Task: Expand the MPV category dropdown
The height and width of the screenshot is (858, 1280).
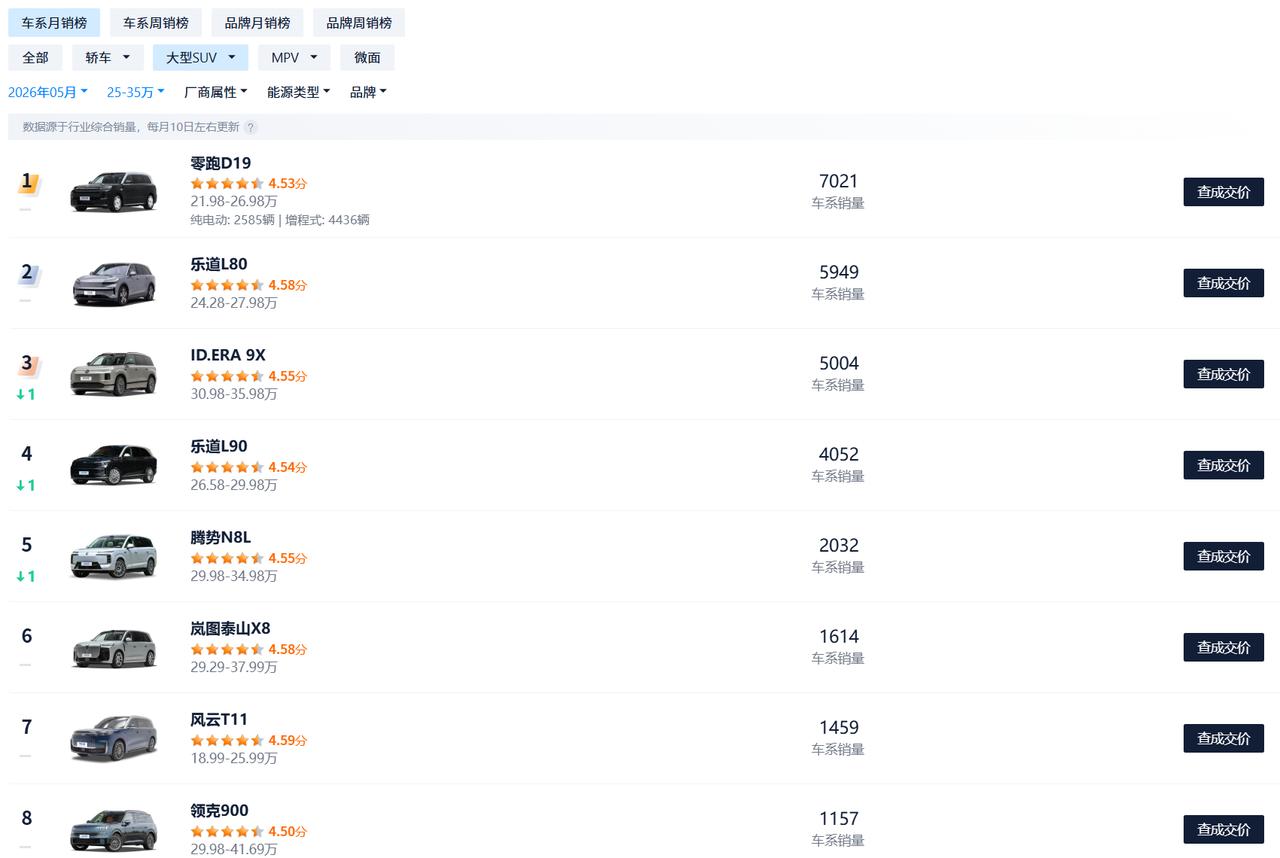Action: coord(294,58)
